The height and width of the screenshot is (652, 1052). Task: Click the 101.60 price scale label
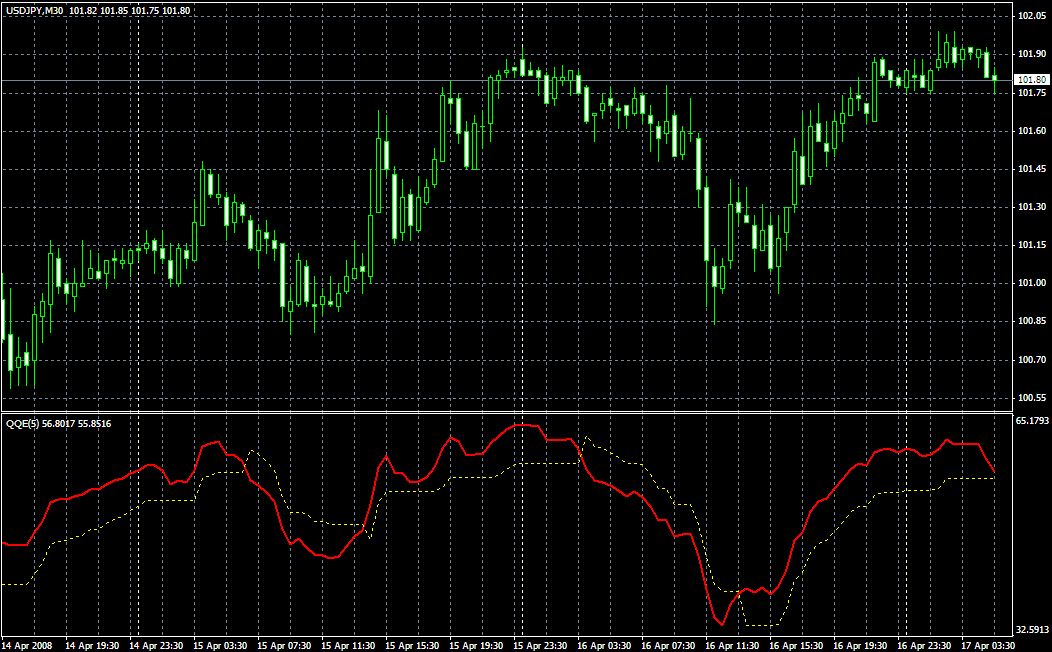(1032, 131)
